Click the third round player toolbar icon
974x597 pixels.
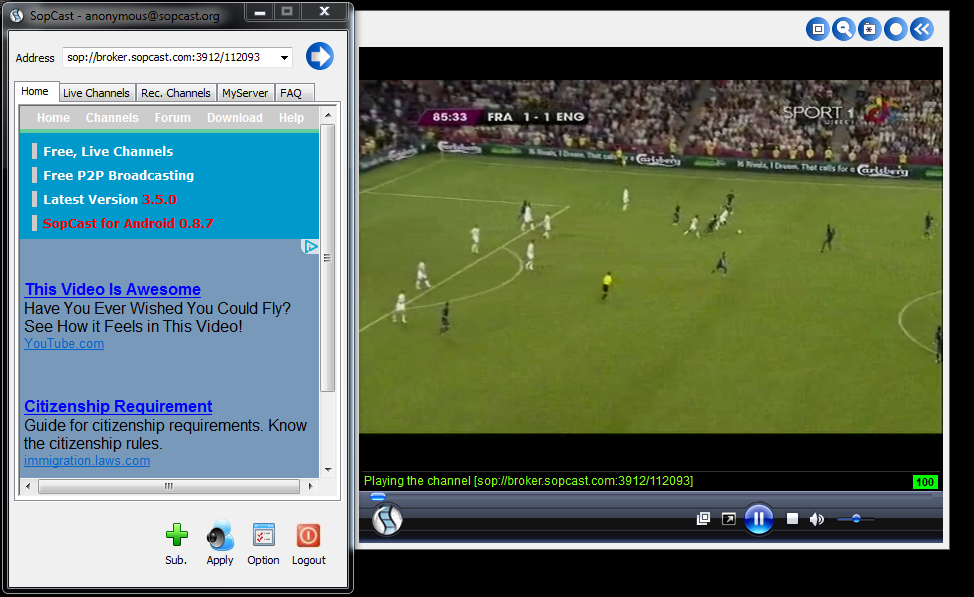pyautogui.click(x=870, y=29)
